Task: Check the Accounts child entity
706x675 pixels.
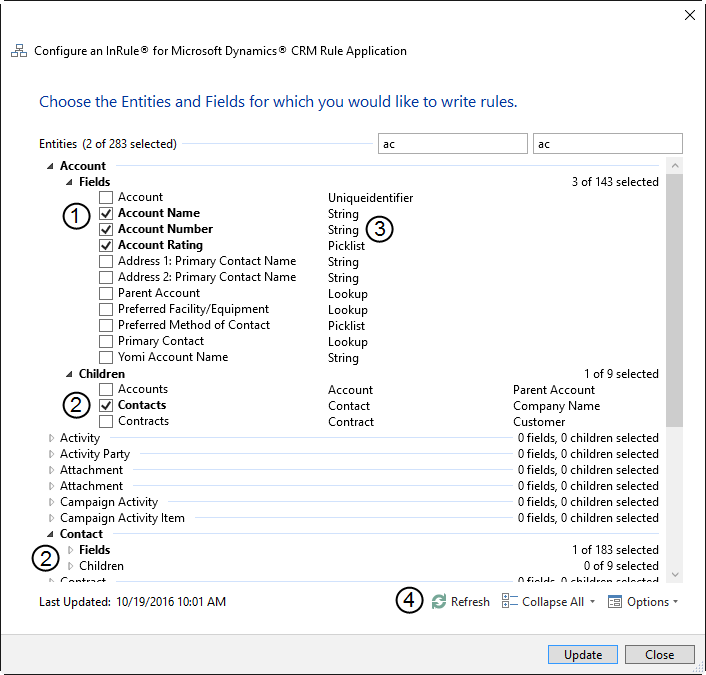Action: pyautogui.click(x=106, y=389)
